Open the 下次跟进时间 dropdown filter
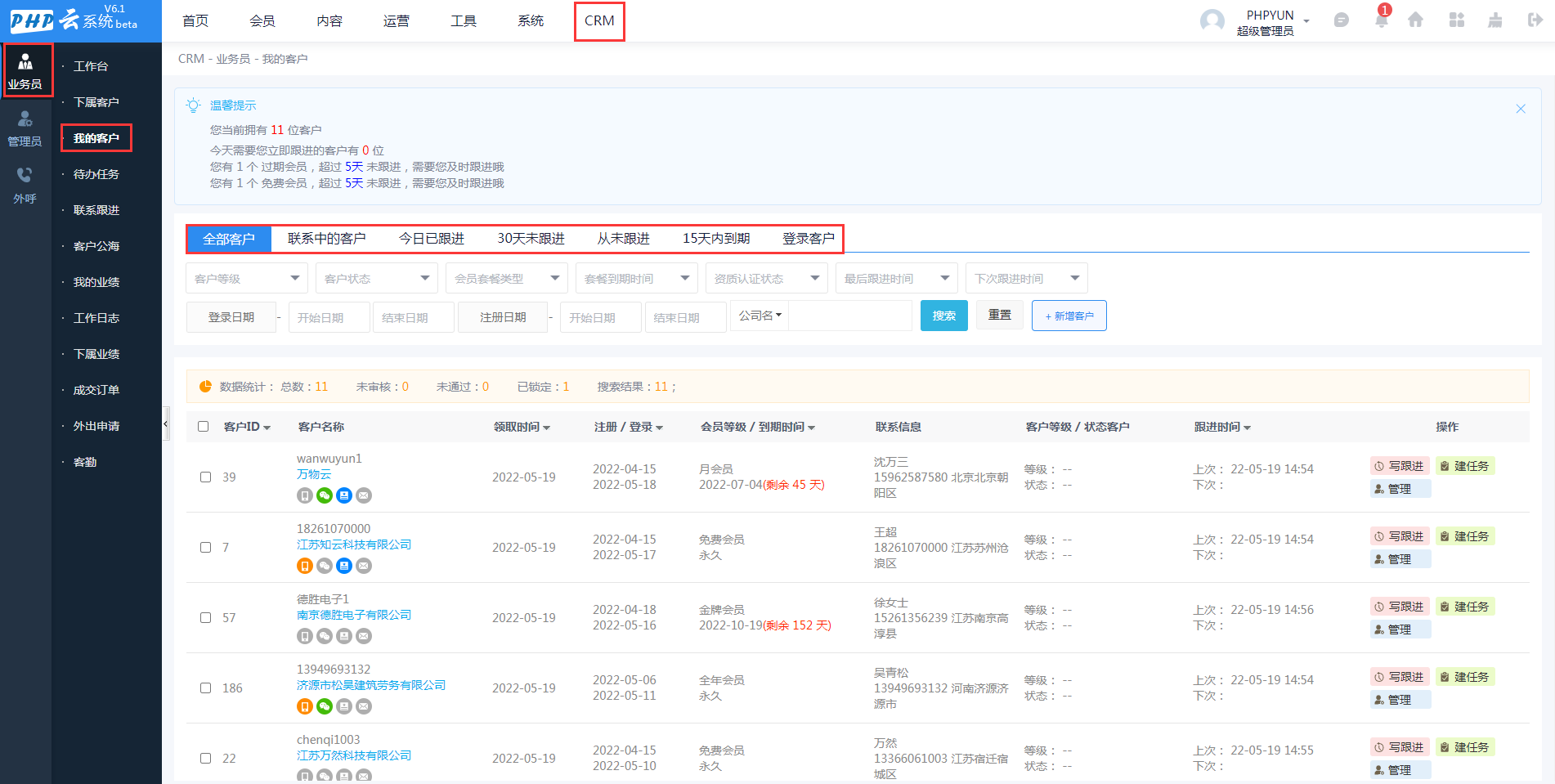This screenshot has width=1555, height=784. [1027, 279]
